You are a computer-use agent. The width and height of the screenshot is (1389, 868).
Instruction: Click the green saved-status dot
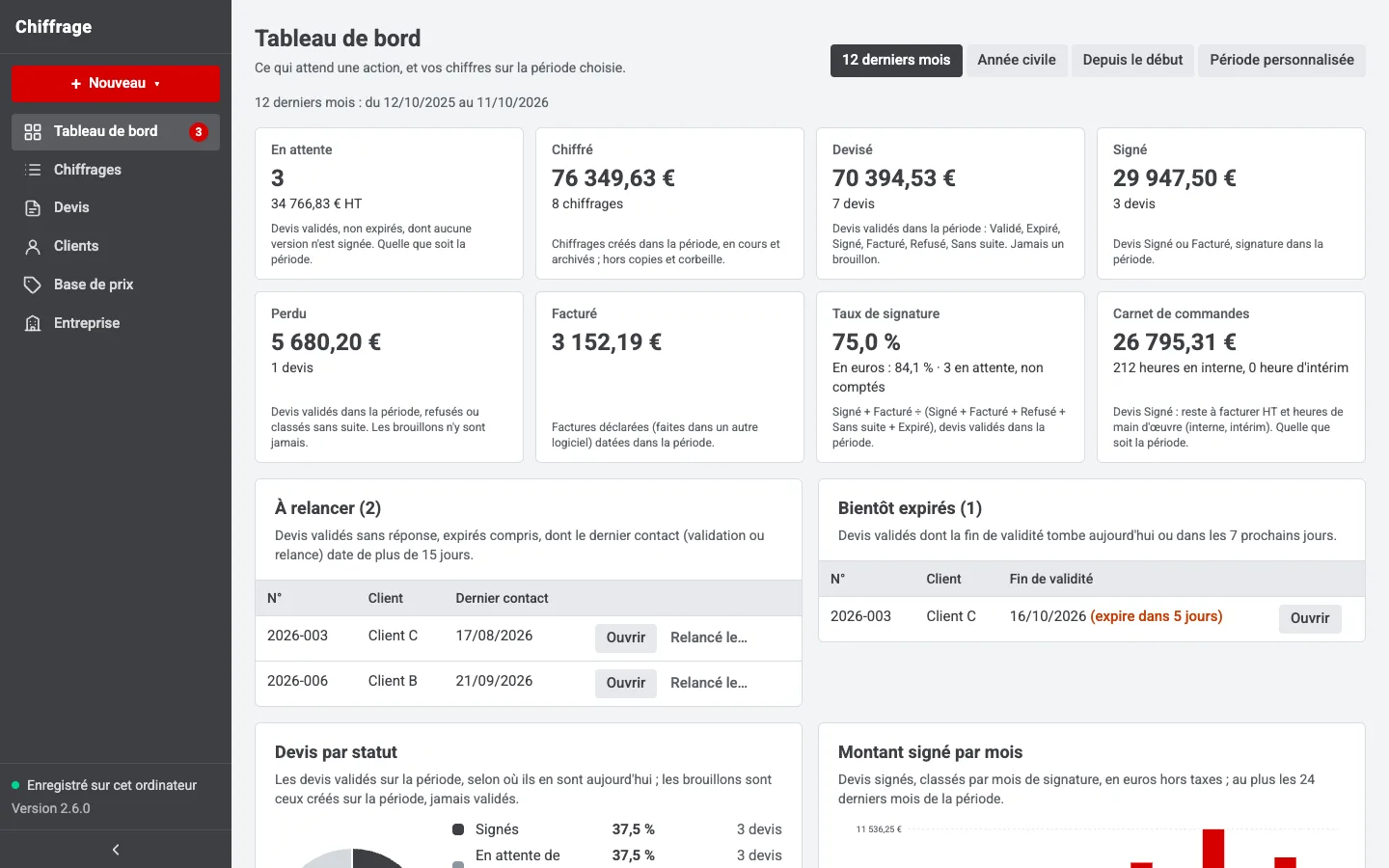pyautogui.click(x=15, y=785)
